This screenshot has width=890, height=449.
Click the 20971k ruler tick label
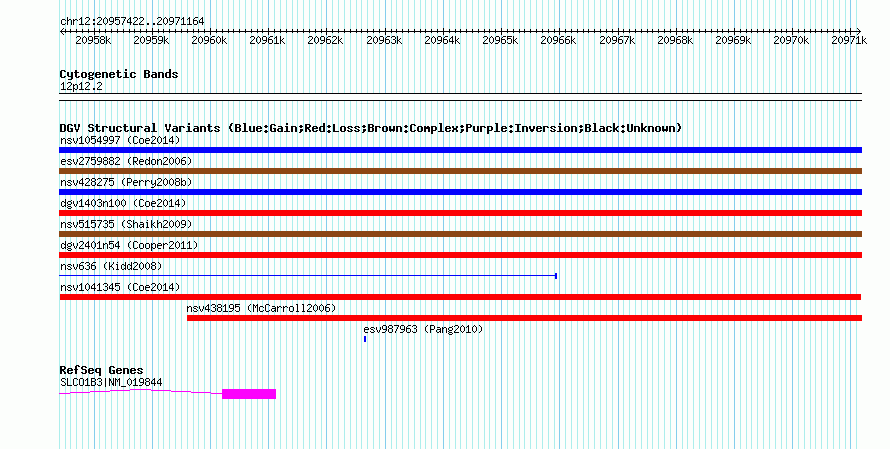tap(849, 40)
